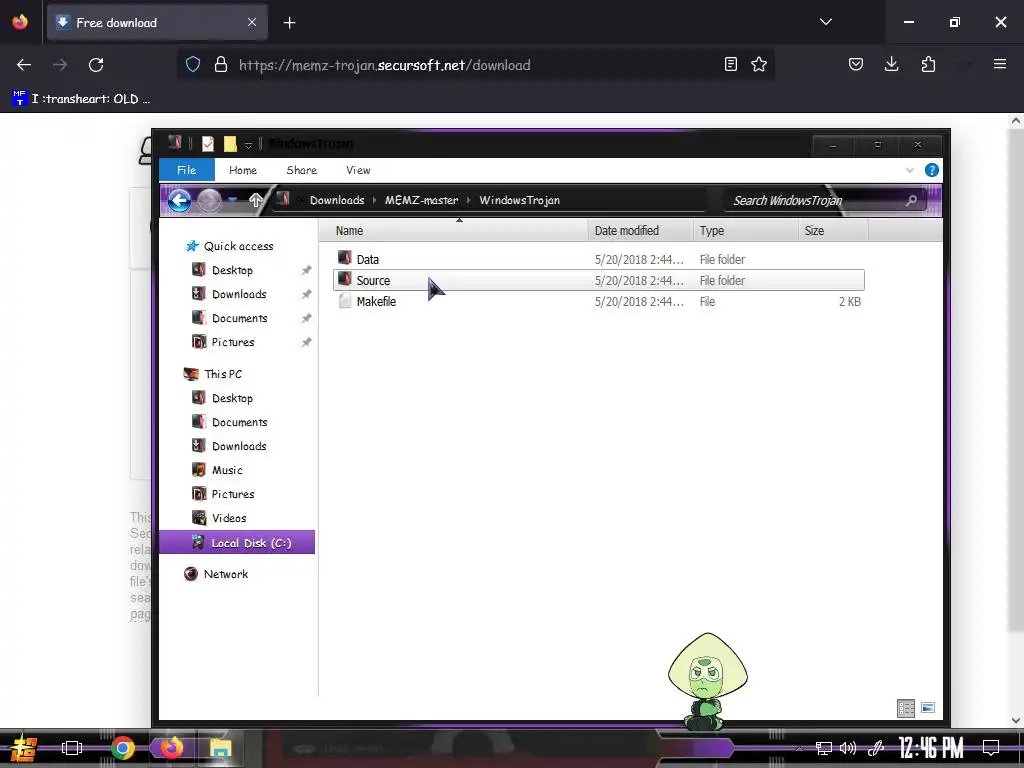This screenshot has height=768, width=1024.
Task: Click the search magnifier icon
Action: point(912,200)
